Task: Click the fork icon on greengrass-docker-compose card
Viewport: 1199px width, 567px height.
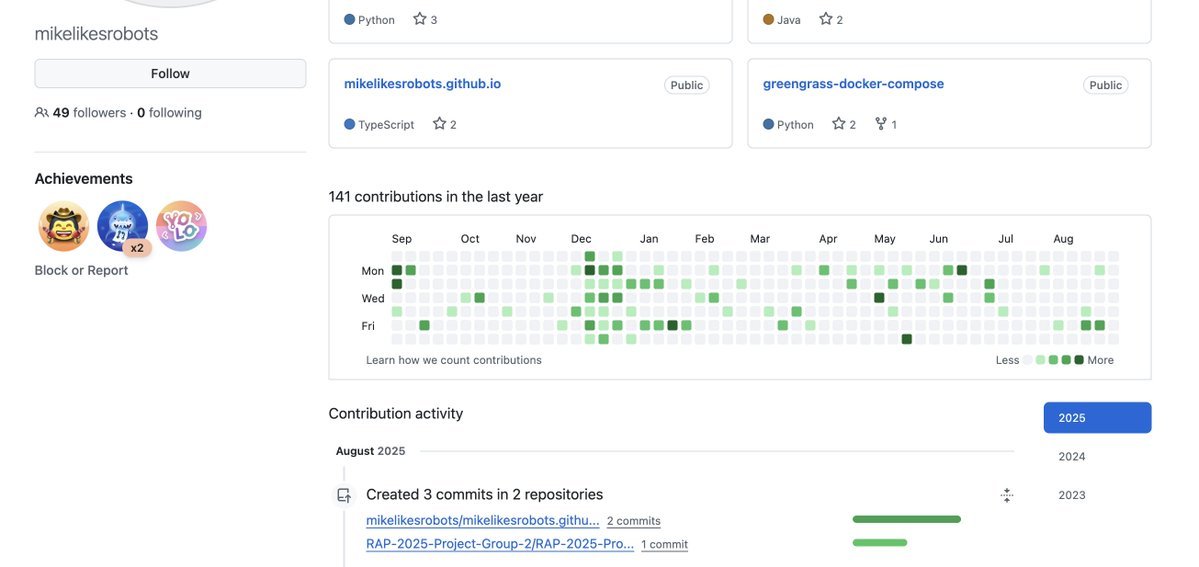Action: click(881, 123)
